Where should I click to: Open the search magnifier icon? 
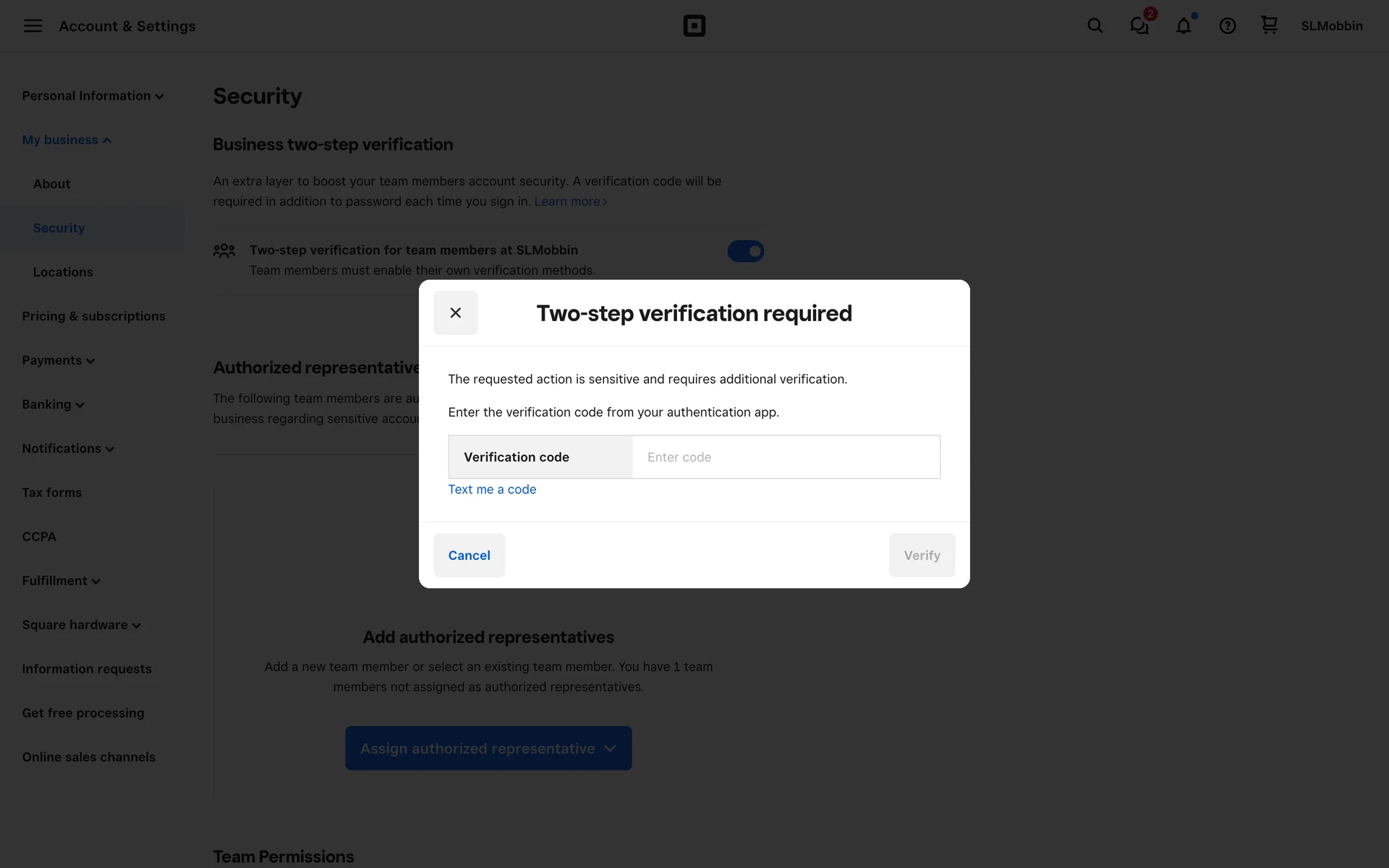[1095, 26]
